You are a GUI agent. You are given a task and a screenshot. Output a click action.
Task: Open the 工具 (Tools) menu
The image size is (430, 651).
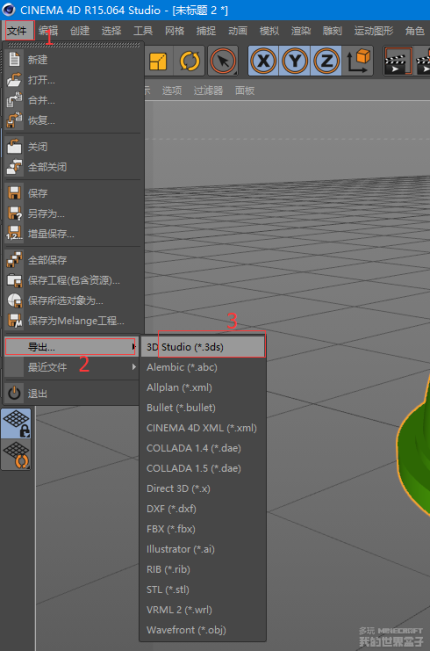click(x=143, y=31)
